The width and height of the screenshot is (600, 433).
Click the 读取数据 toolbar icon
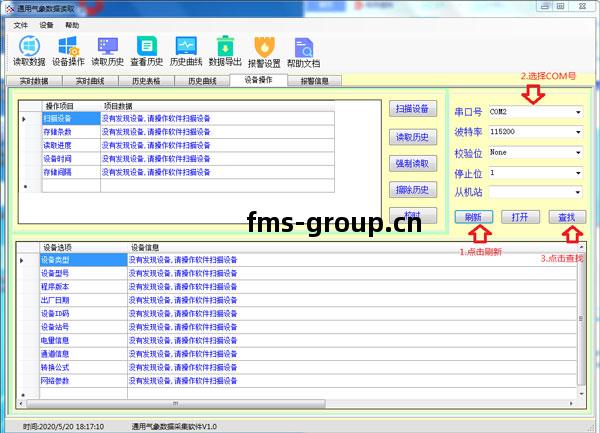click(30, 47)
